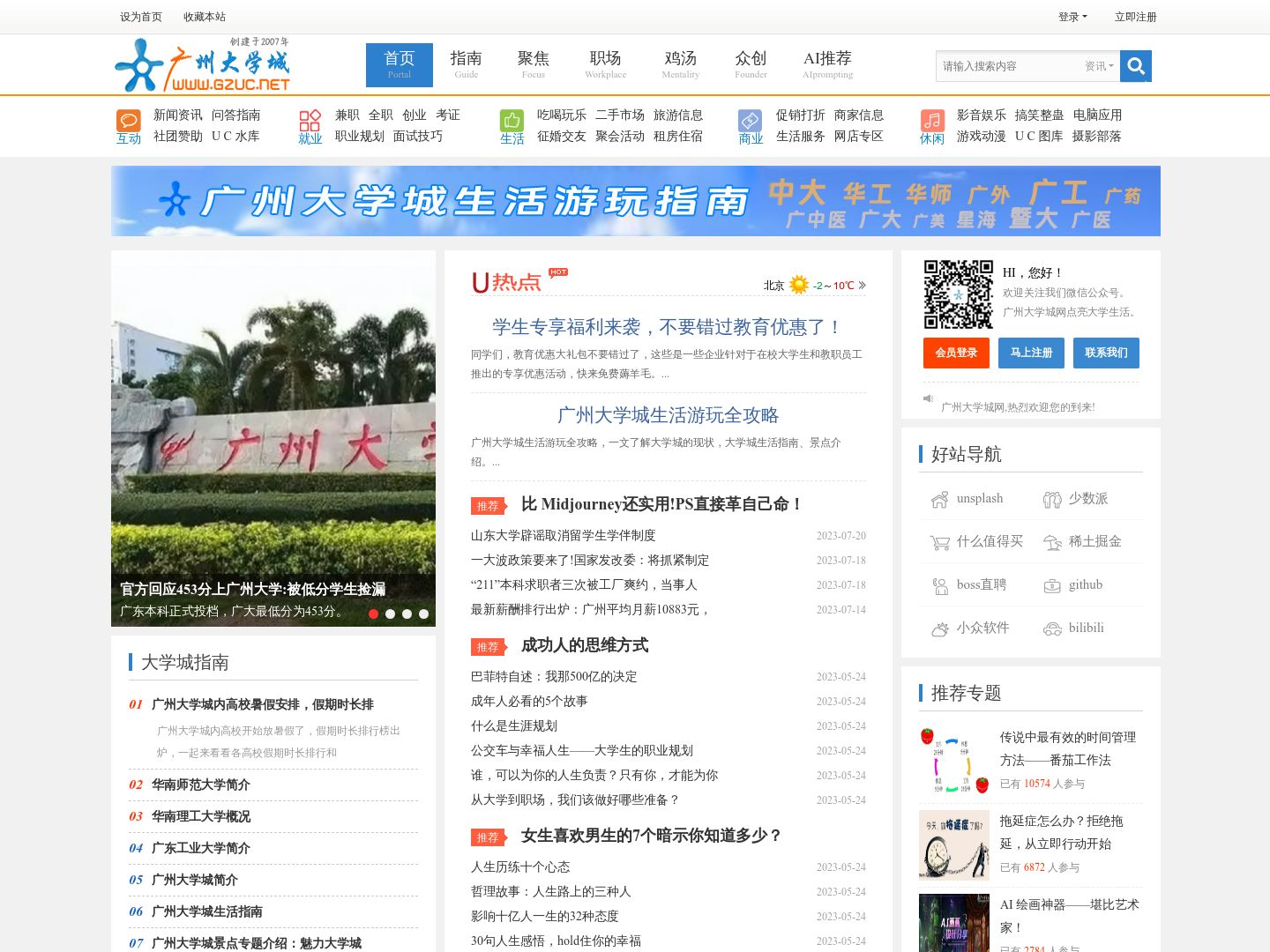
Task: Select the fourth carousel dot
Action: pyautogui.click(x=424, y=614)
